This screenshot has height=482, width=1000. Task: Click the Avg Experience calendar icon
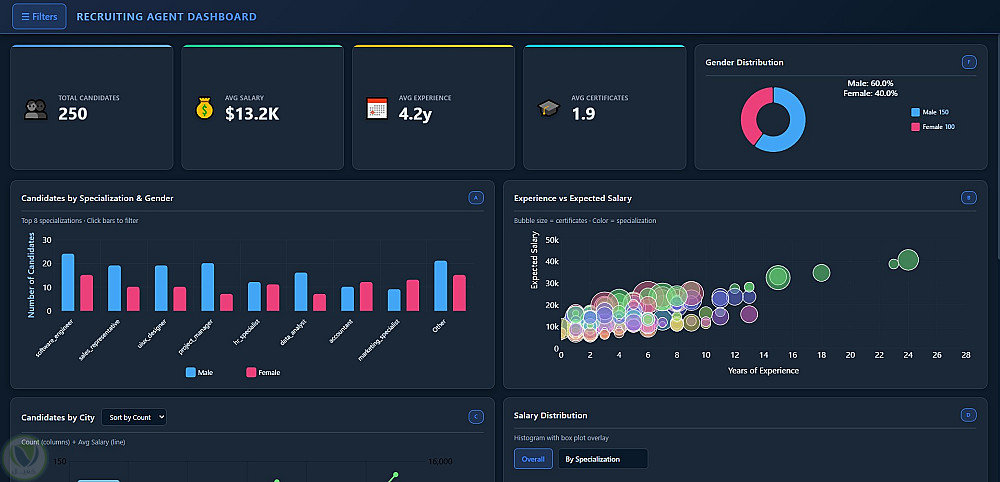(x=377, y=108)
